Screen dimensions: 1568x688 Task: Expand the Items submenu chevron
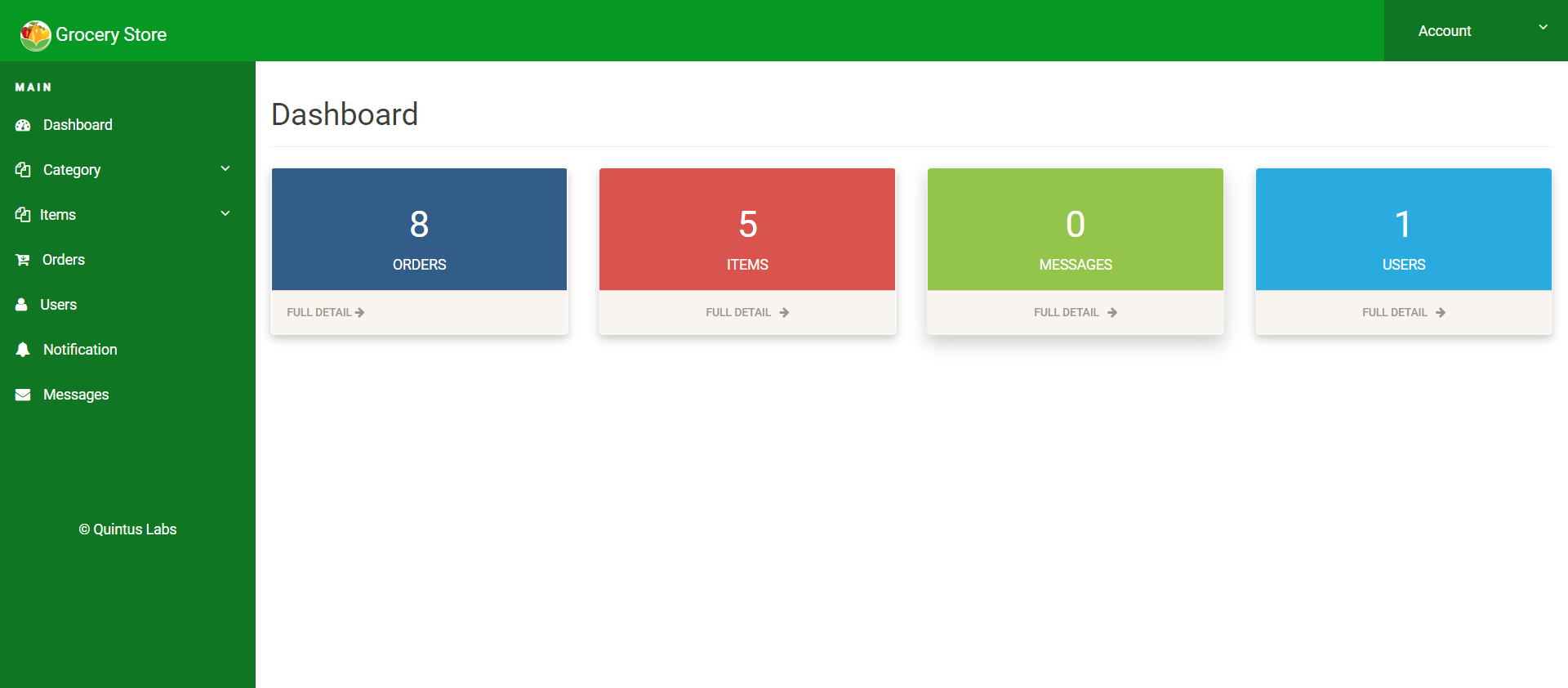[225, 213]
